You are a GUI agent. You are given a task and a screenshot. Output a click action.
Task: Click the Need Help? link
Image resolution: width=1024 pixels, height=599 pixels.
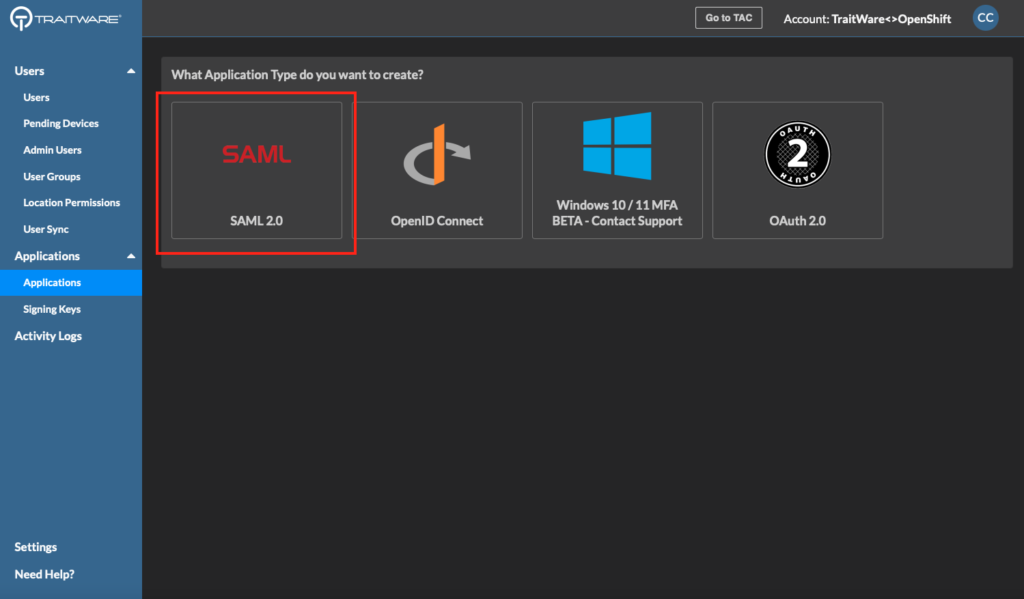tap(44, 574)
